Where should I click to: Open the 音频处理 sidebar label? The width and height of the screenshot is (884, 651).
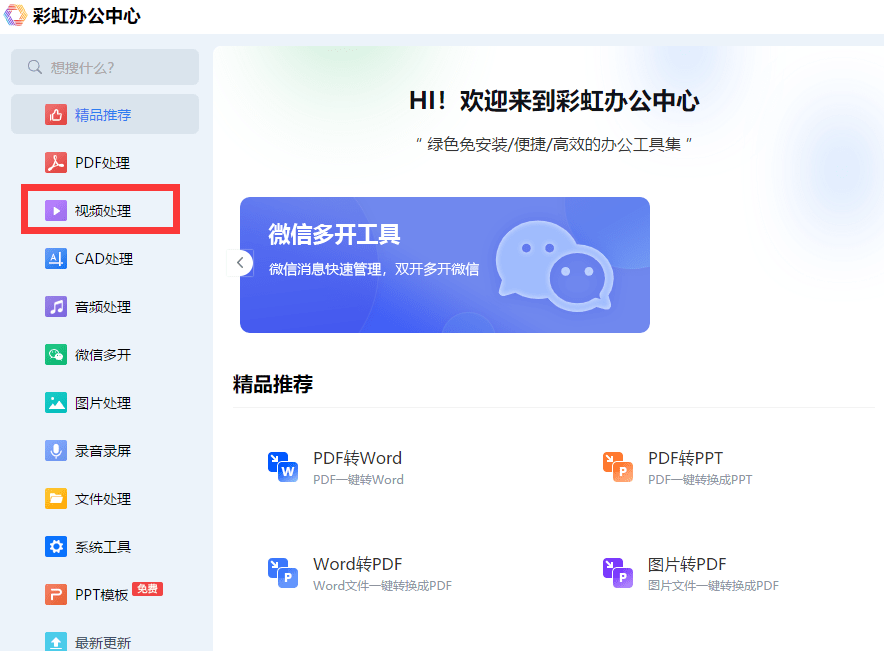pos(103,307)
